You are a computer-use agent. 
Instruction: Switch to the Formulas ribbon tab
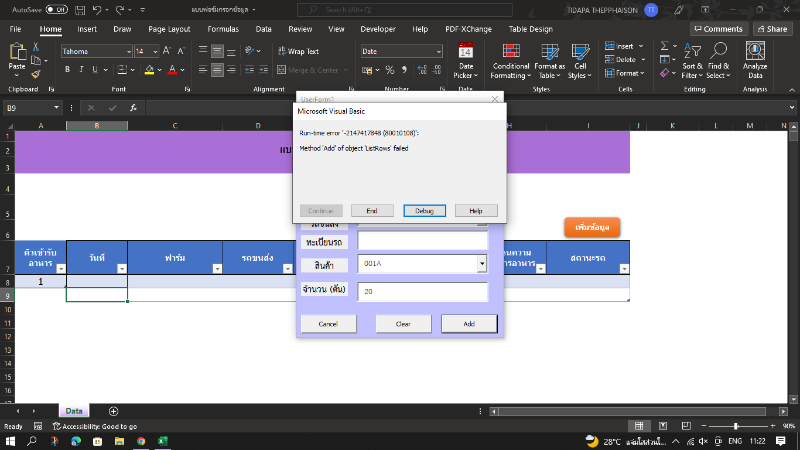[x=222, y=29]
